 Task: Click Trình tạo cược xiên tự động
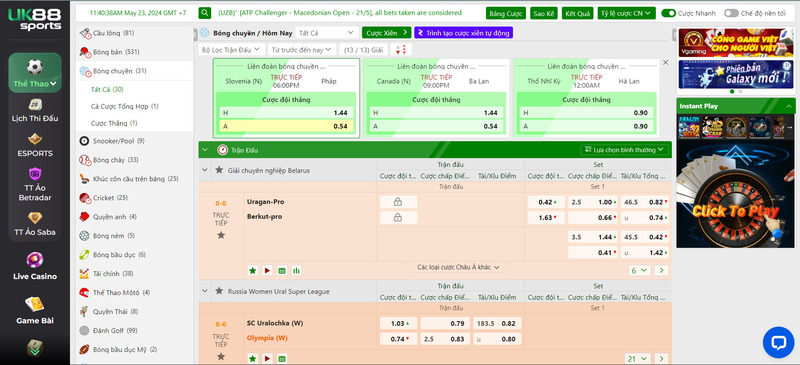click(464, 33)
